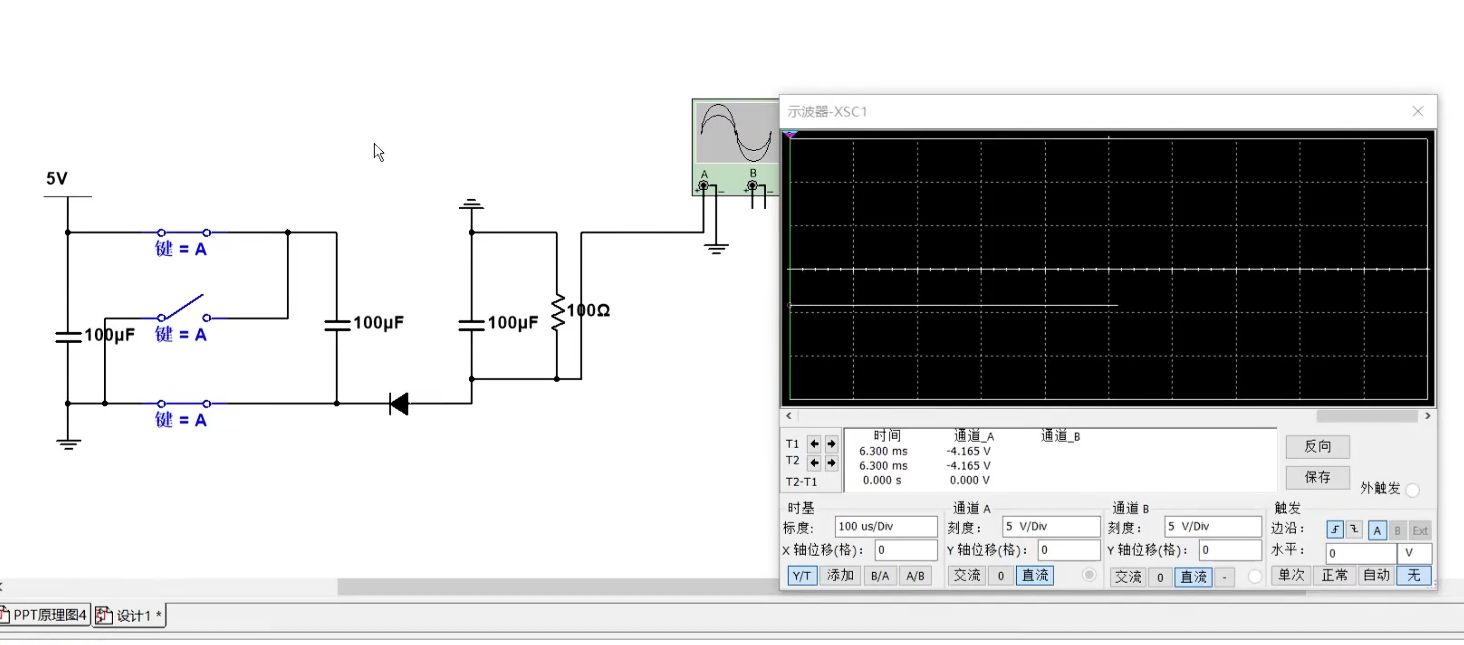This screenshot has width=1464, height=645.
Task: Select B/A display mode
Action: click(x=880, y=576)
